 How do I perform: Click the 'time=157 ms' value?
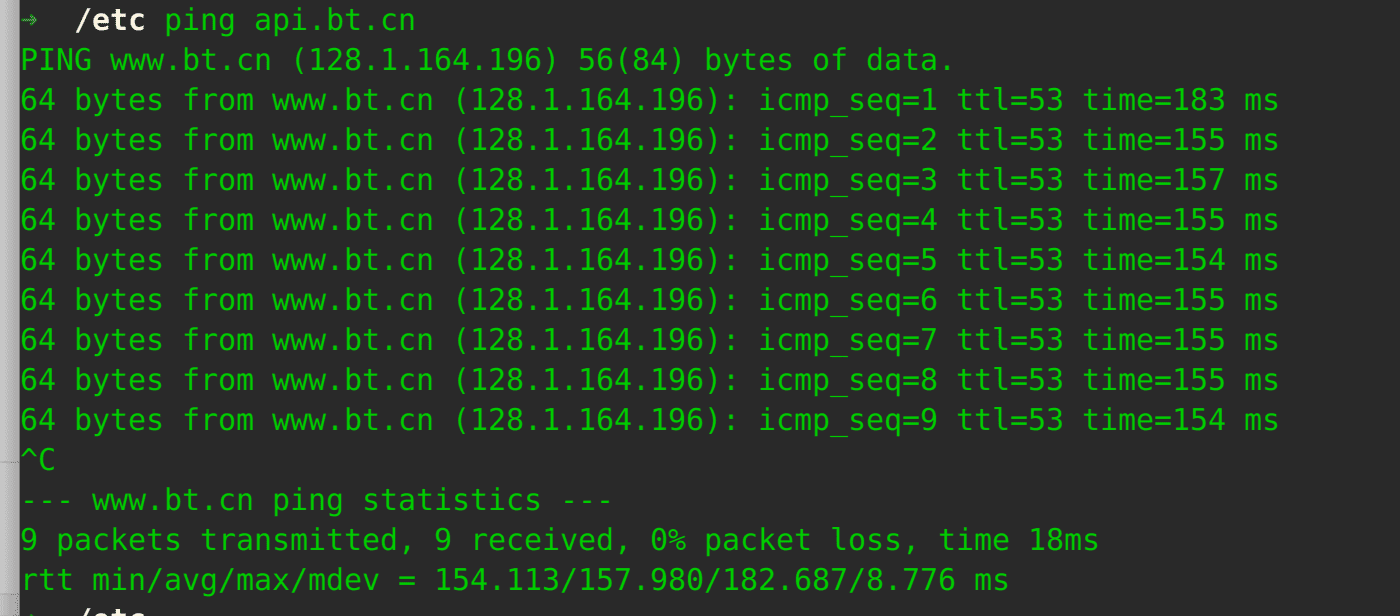tap(1180, 180)
